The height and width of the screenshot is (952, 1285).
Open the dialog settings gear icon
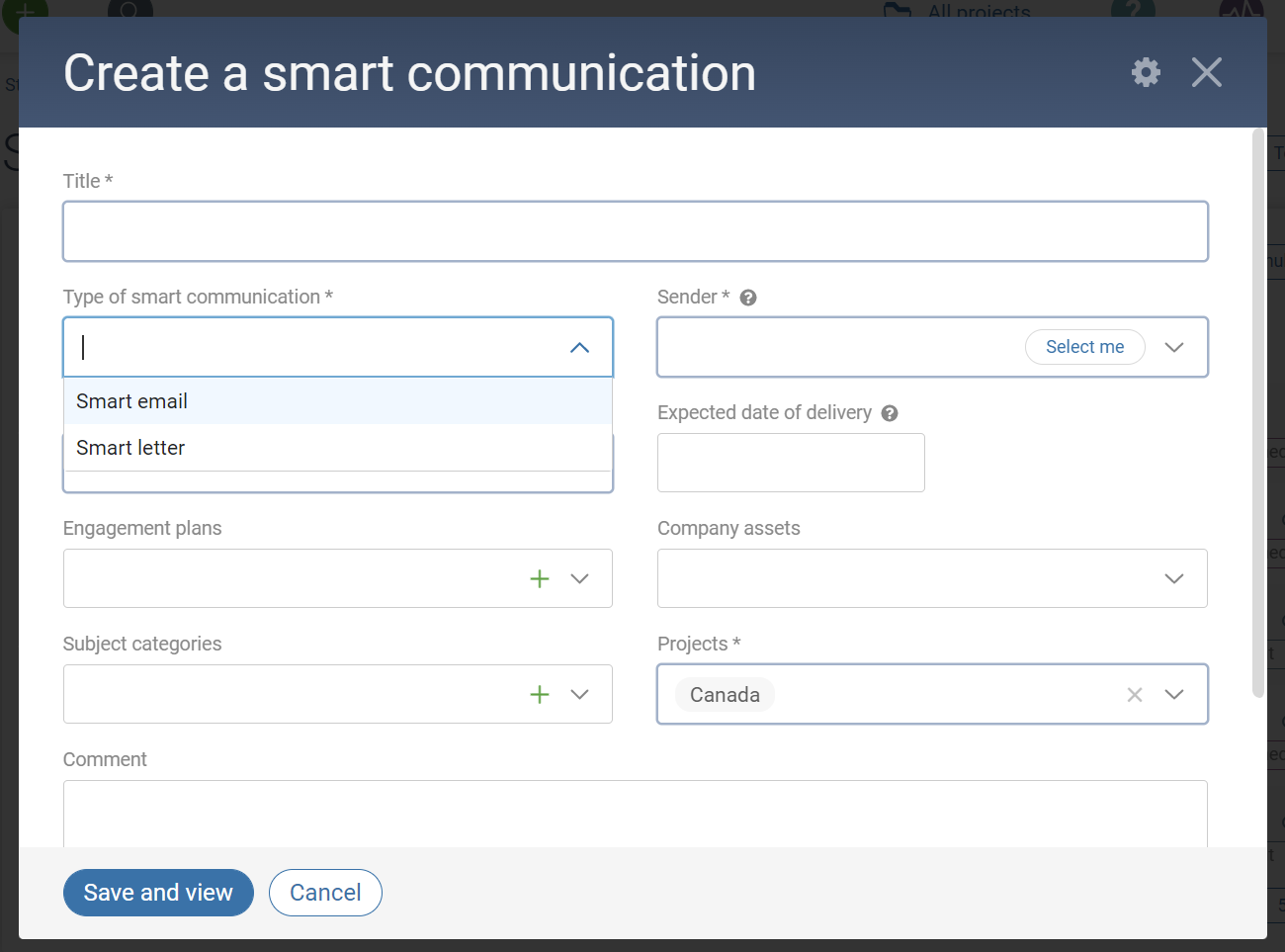1145,71
